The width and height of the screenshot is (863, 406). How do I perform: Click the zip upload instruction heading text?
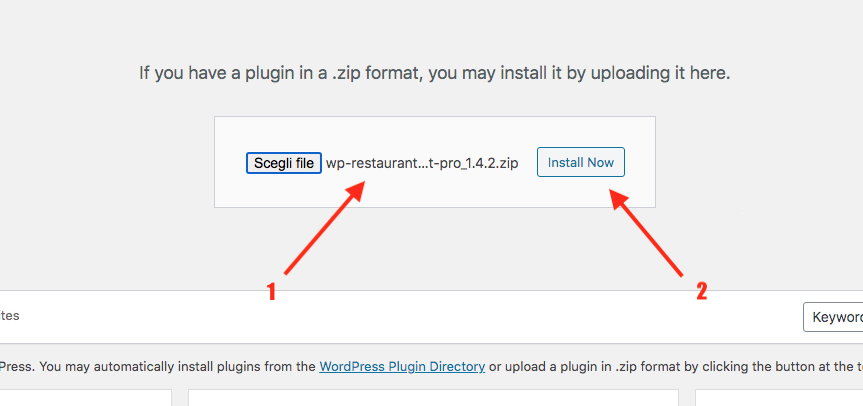[434, 73]
